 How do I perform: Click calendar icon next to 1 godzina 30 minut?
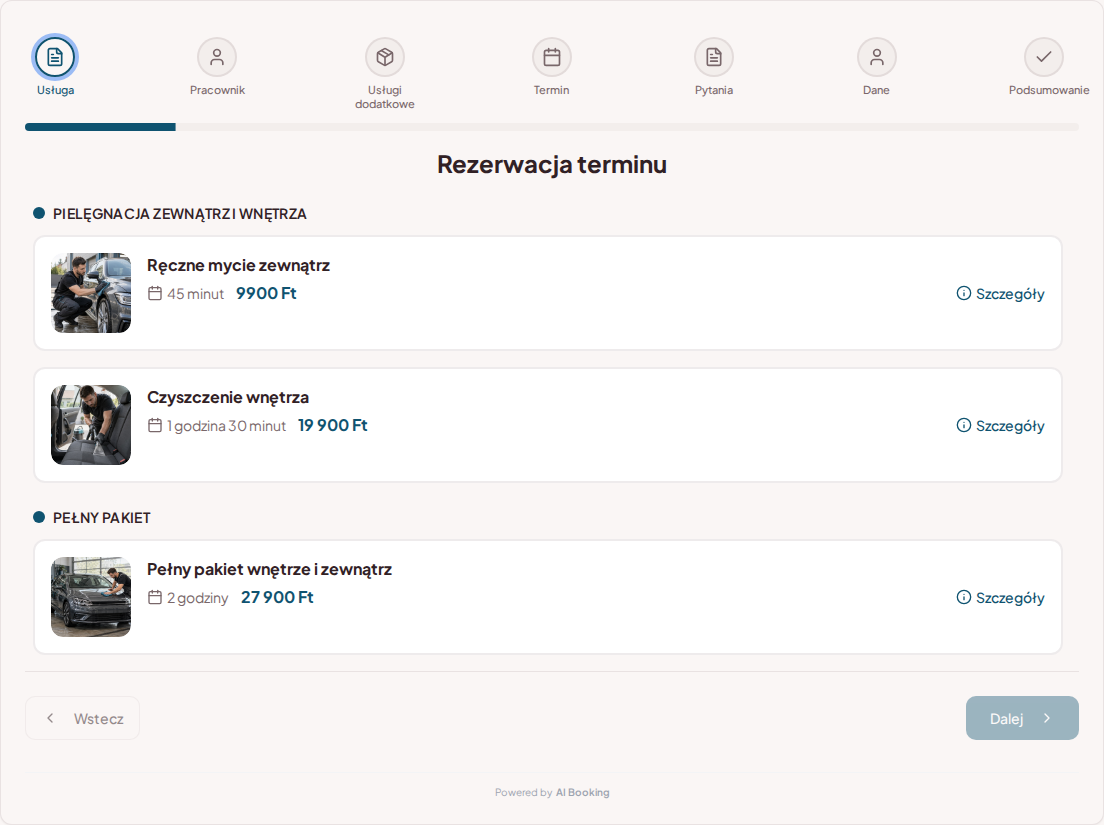[155, 425]
